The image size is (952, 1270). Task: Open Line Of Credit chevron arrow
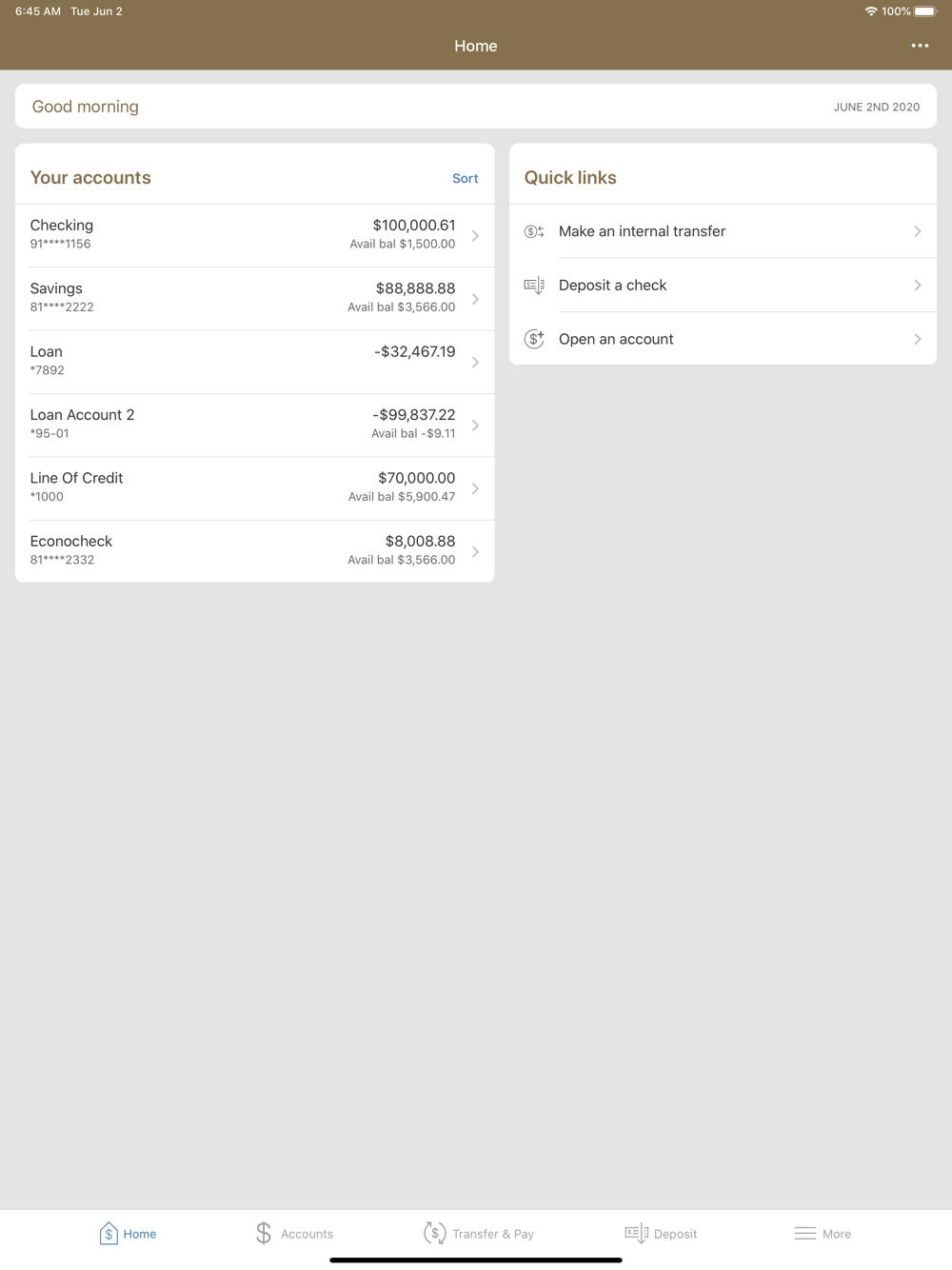point(475,488)
